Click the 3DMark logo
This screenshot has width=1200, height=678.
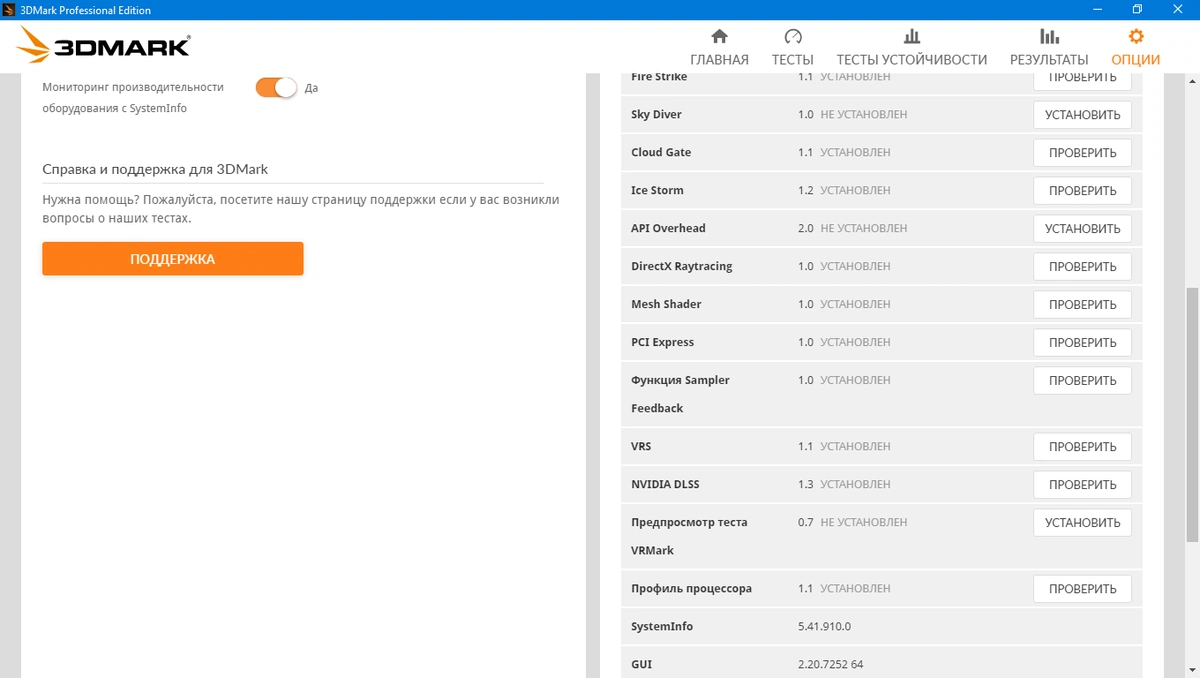[103, 45]
